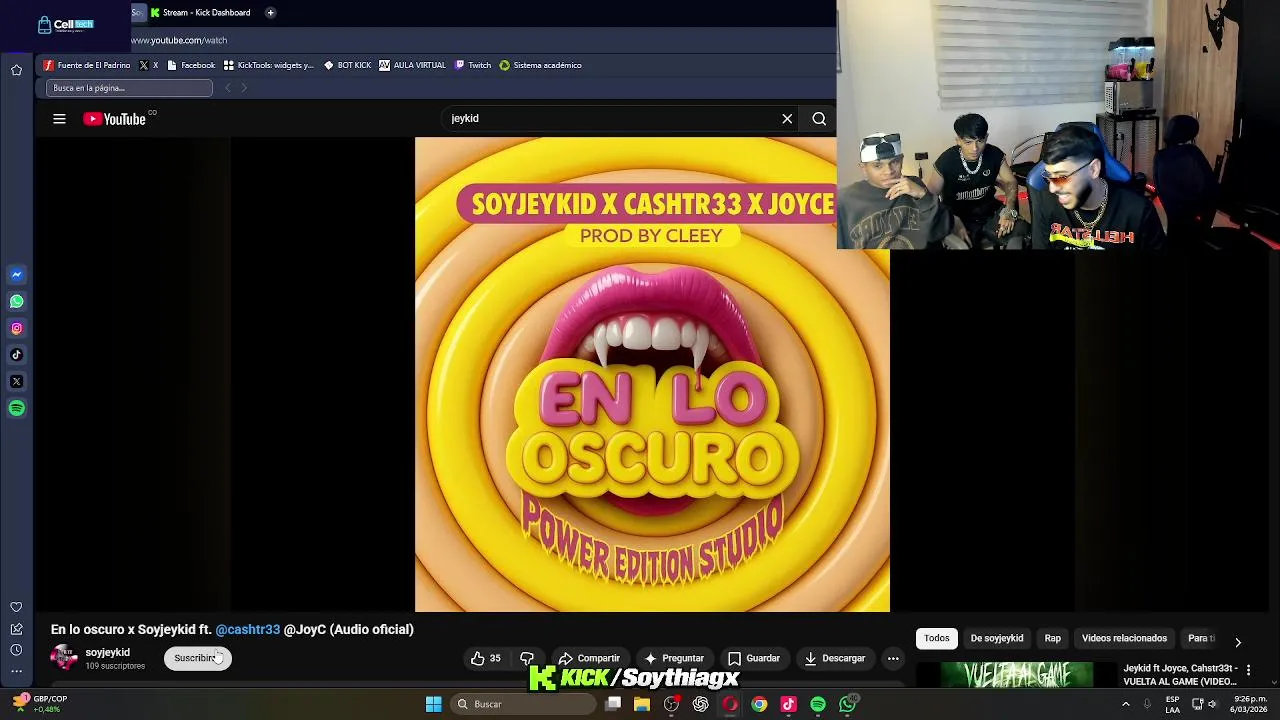Screen dimensions: 1280x720
Task: Open the Sistema académico bookmark
Action: 540,65
